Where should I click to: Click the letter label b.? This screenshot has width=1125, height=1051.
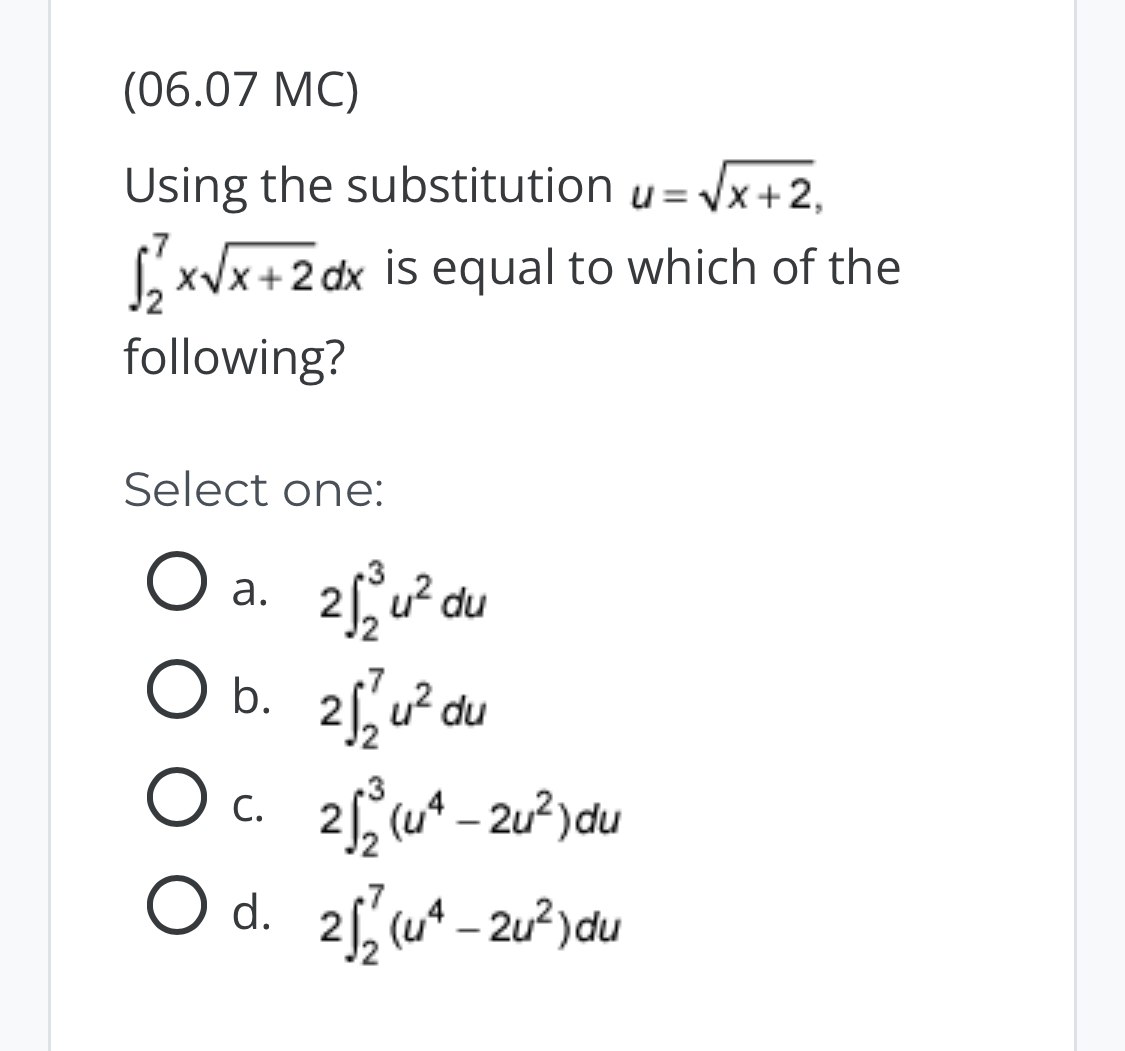(x=248, y=695)
